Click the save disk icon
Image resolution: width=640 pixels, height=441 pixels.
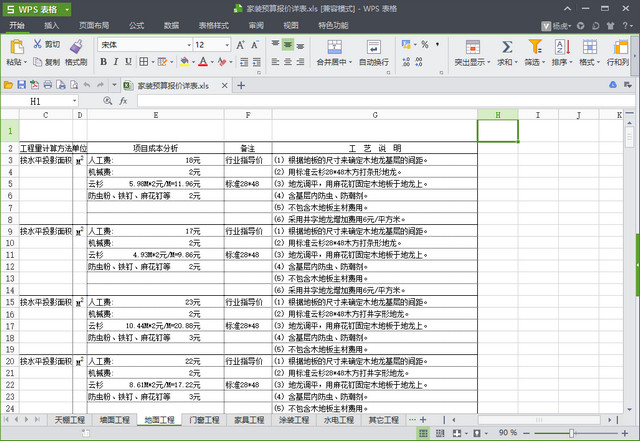coord(21,85)
